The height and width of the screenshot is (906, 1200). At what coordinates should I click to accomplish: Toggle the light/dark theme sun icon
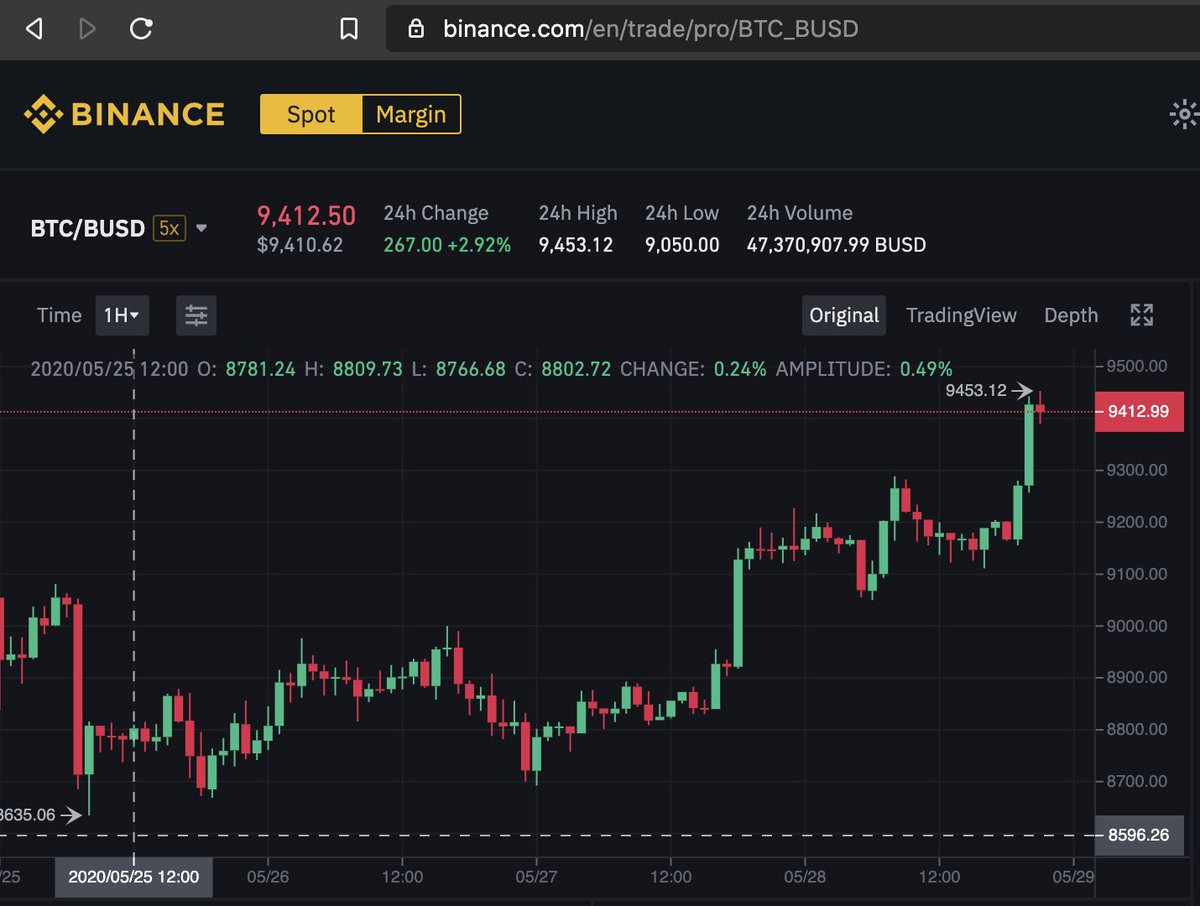click(x=1184, y=114)
